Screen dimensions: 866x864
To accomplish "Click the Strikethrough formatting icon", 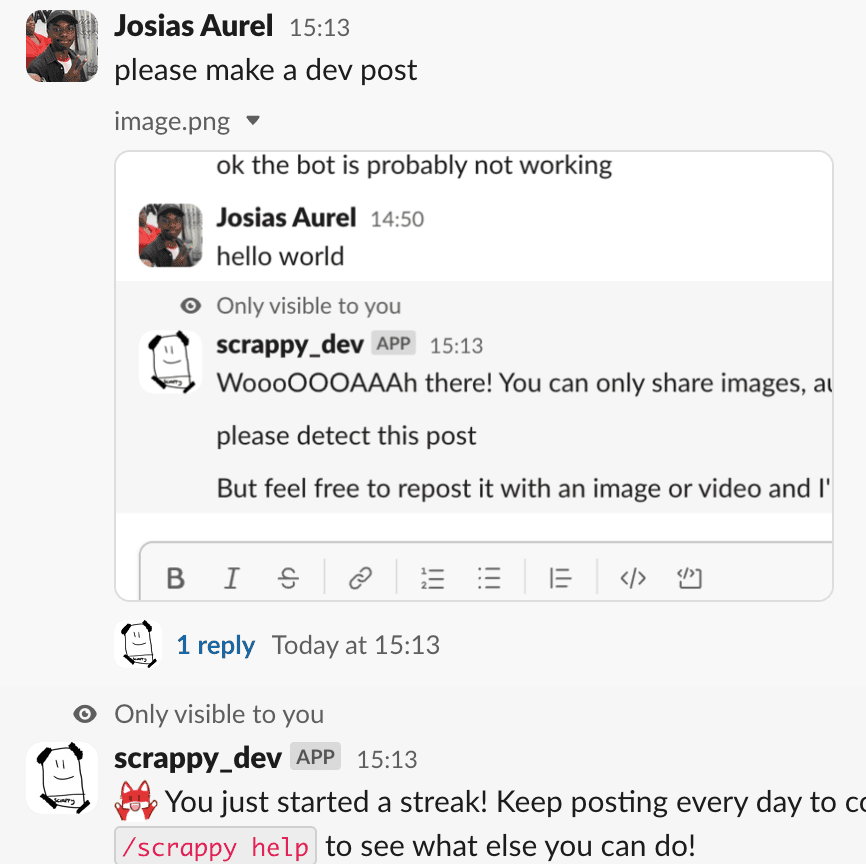I will [288, 578].
